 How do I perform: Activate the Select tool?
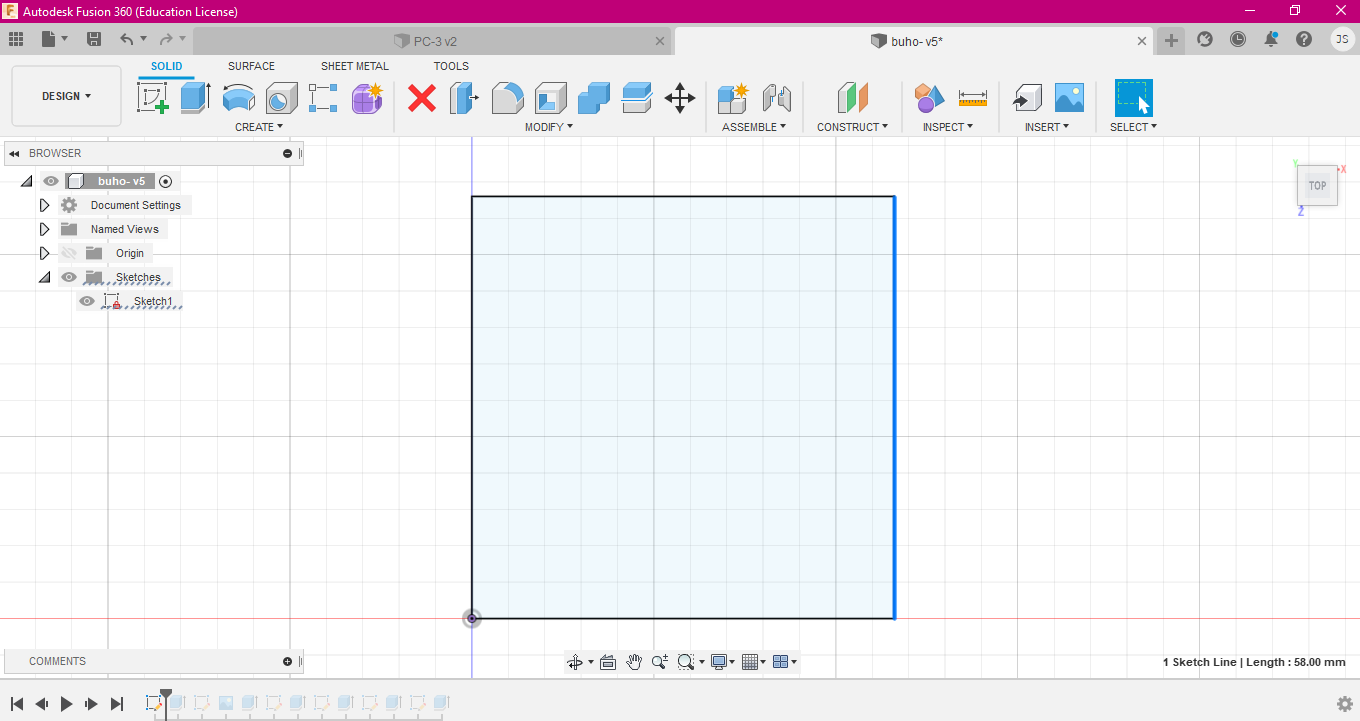pyautogui.click(x=1134, y=98)
